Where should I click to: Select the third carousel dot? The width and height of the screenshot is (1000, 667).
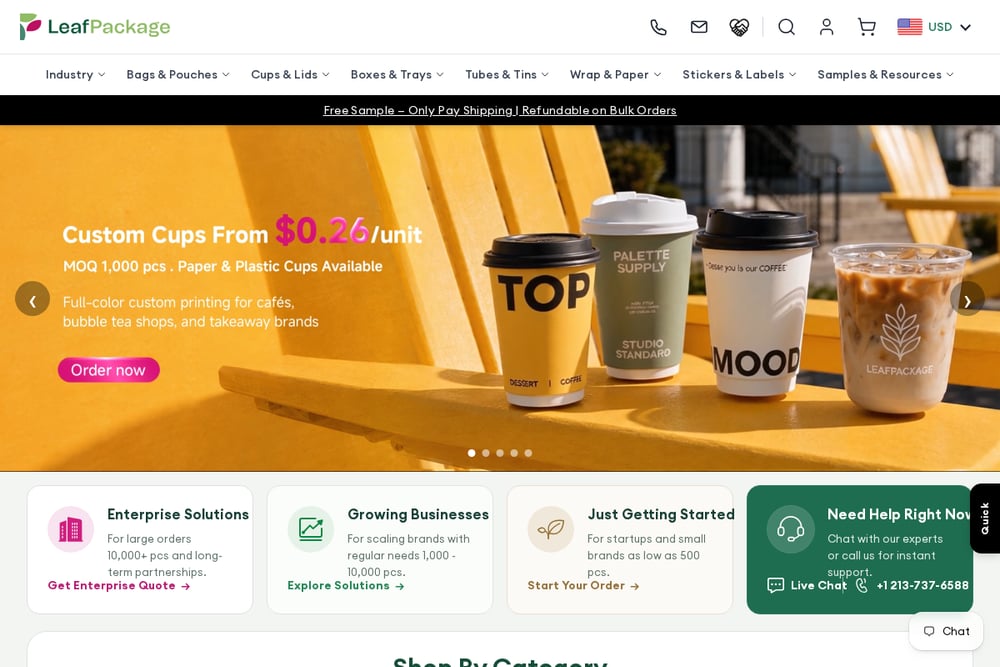(x=500, y=453)
